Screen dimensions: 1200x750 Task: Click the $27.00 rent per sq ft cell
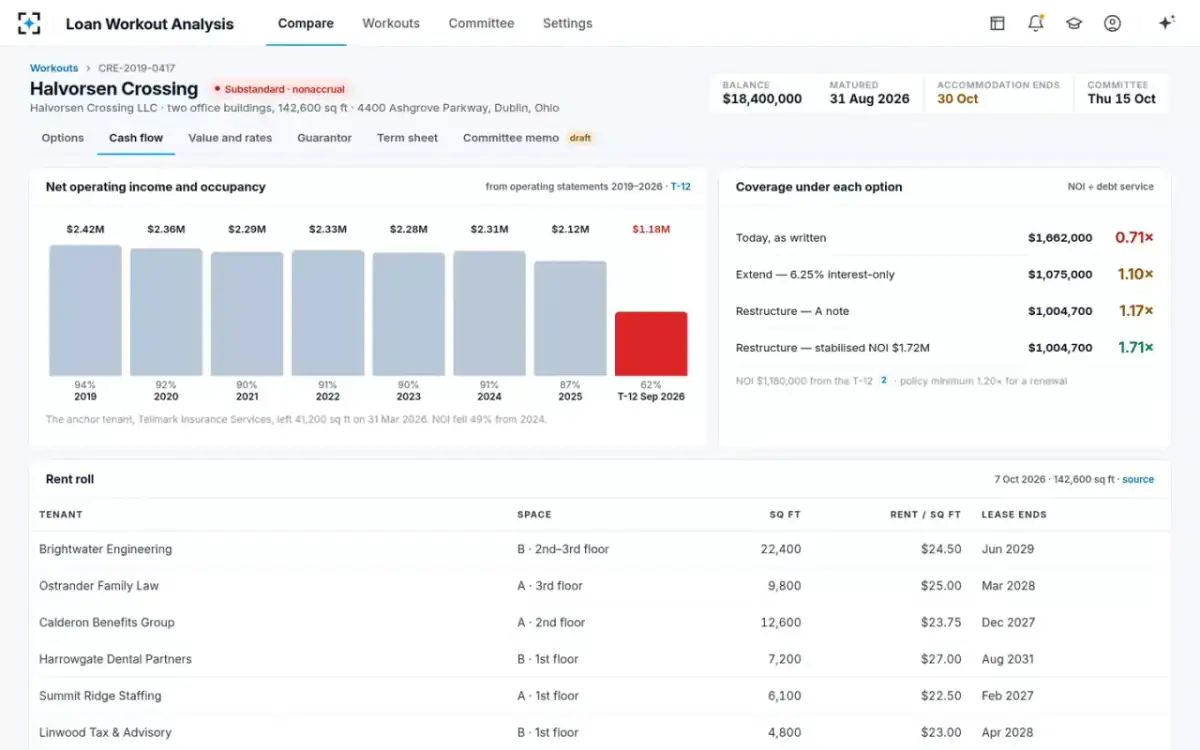[941, 659]
